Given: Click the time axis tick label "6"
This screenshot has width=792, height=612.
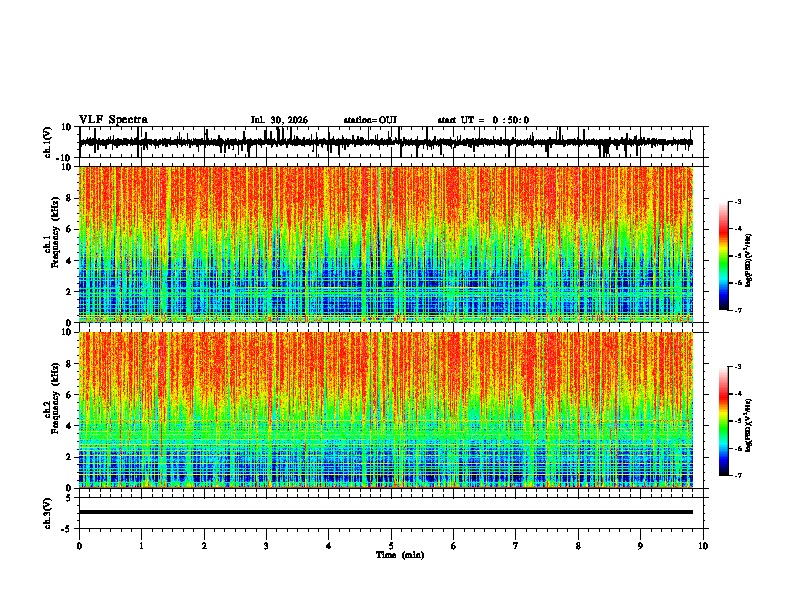Looking at the screenshot, I should point(454,546).
